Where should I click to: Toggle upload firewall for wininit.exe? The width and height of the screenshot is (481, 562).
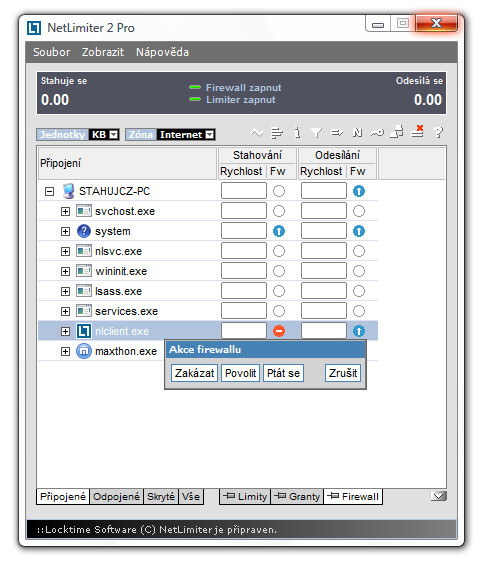point(359,271)
